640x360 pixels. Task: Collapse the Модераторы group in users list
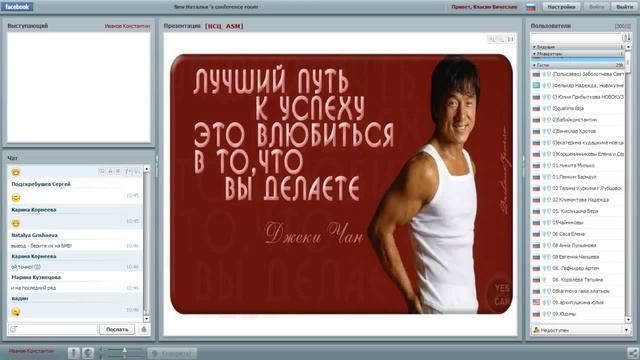(x=578, y=53)
